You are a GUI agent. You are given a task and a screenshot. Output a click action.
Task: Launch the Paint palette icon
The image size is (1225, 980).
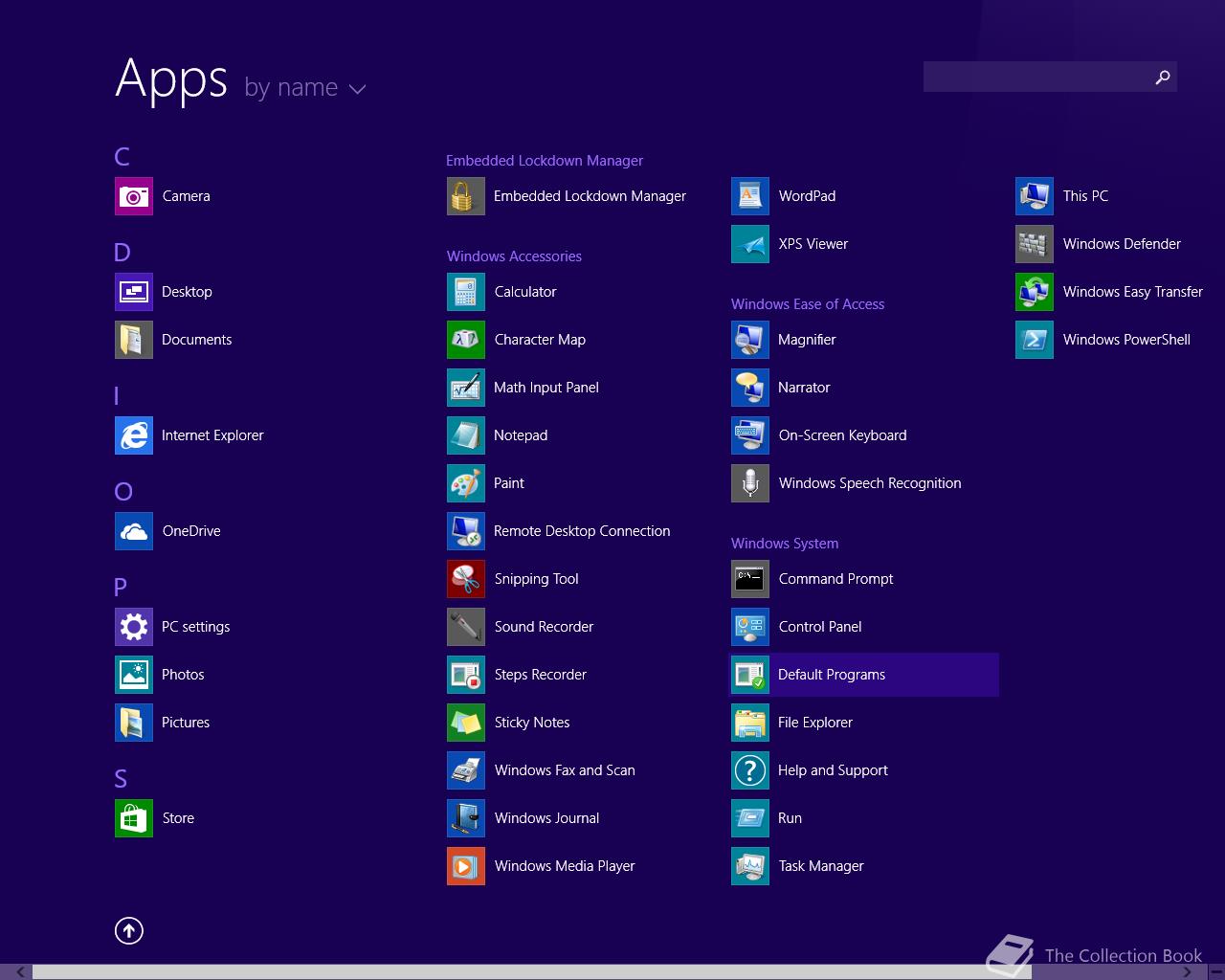(466, 483)
